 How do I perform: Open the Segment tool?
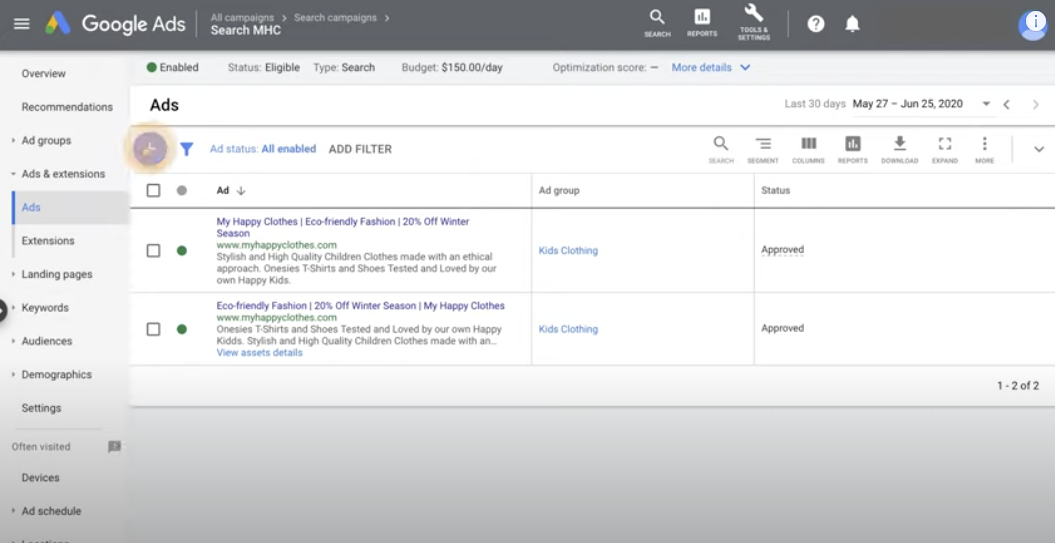(x=762, y=149)
